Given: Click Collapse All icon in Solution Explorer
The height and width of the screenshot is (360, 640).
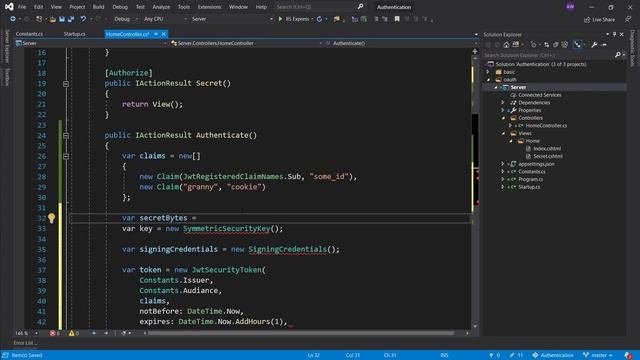Looking at the screenshot, I should 556,44.
